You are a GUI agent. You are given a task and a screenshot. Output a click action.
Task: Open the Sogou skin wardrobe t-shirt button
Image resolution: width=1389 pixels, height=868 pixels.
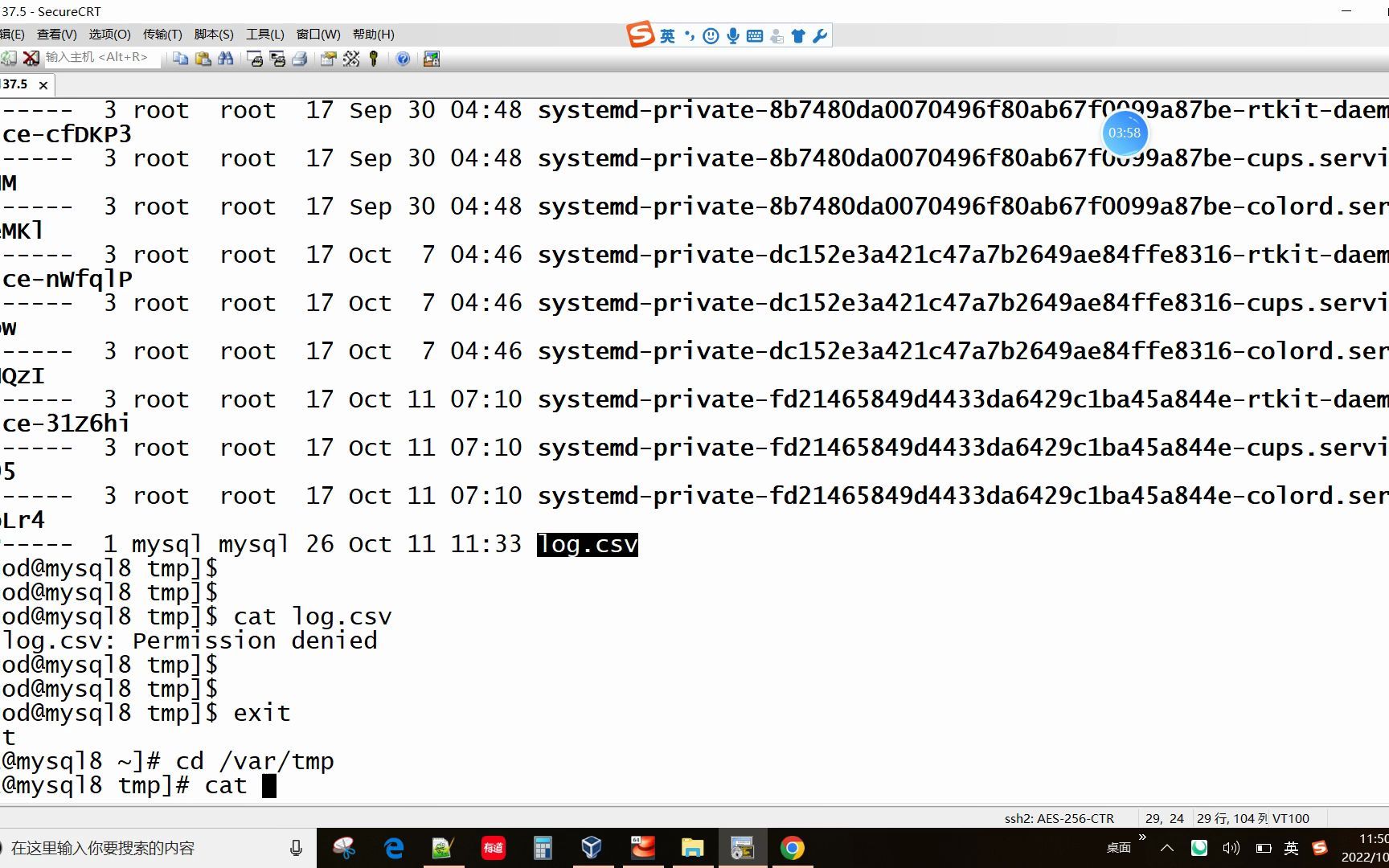coord(797,36)
